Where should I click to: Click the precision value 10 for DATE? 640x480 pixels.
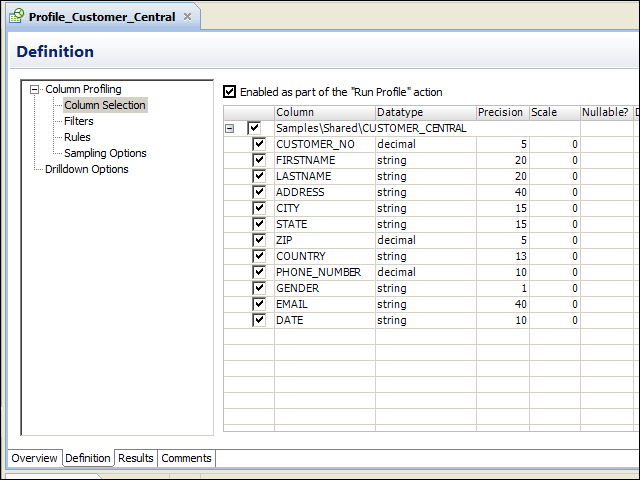[x=521, y=320]
